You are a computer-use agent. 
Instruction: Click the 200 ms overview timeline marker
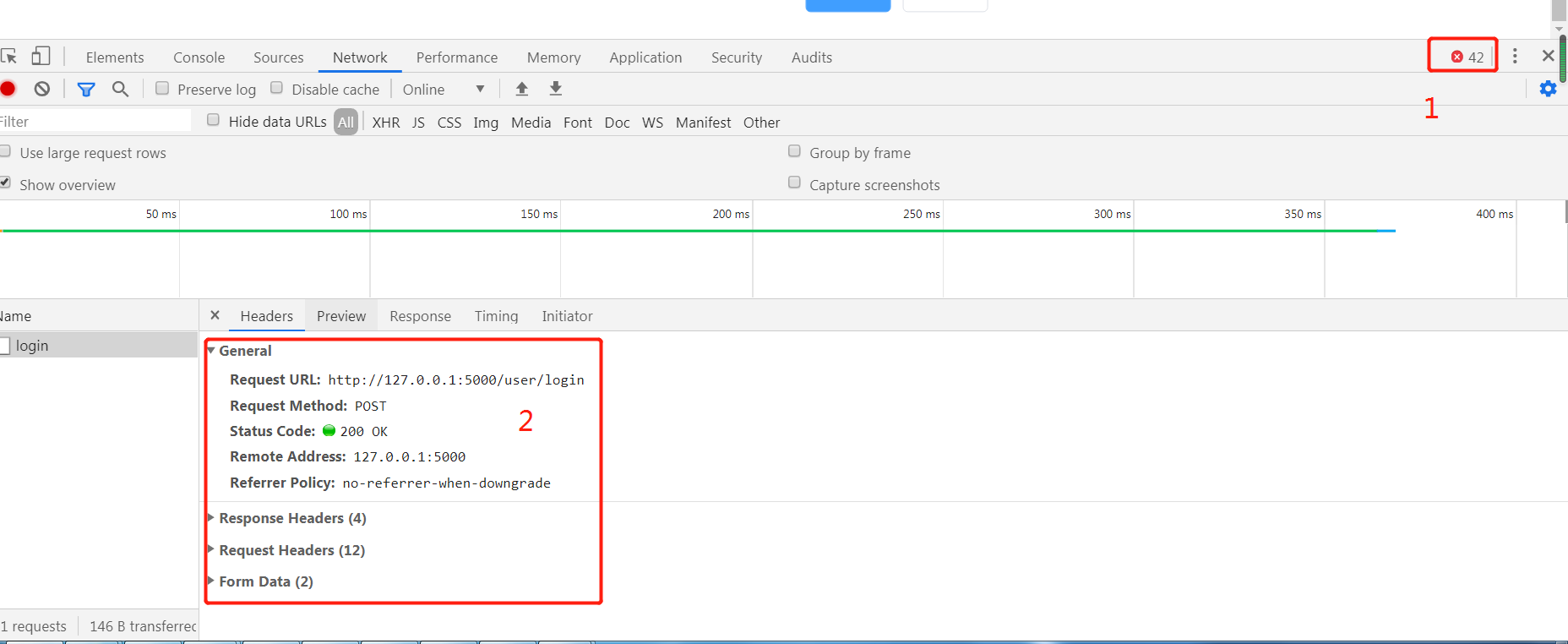731,214
